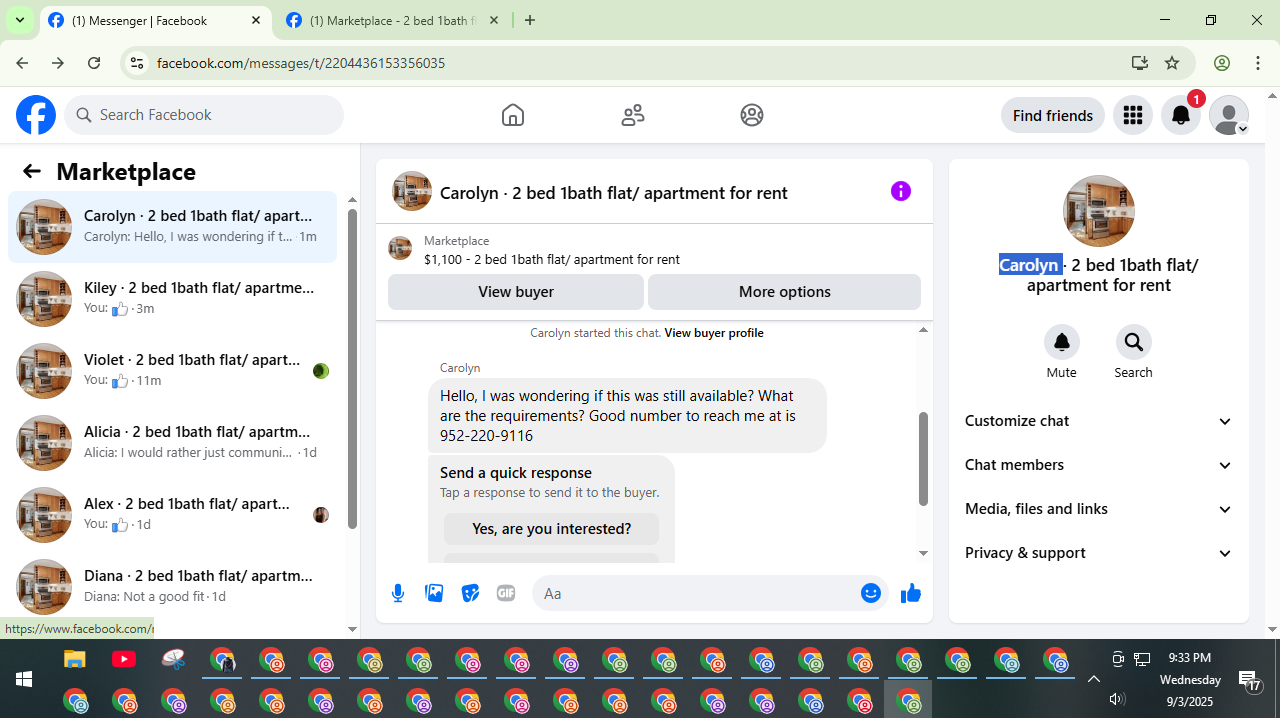Image resolution: width=1280 pixels, height=718 pixels.
Task: Expand the Chat members section
Action: pyautogui.click(x=1098, y=465)
